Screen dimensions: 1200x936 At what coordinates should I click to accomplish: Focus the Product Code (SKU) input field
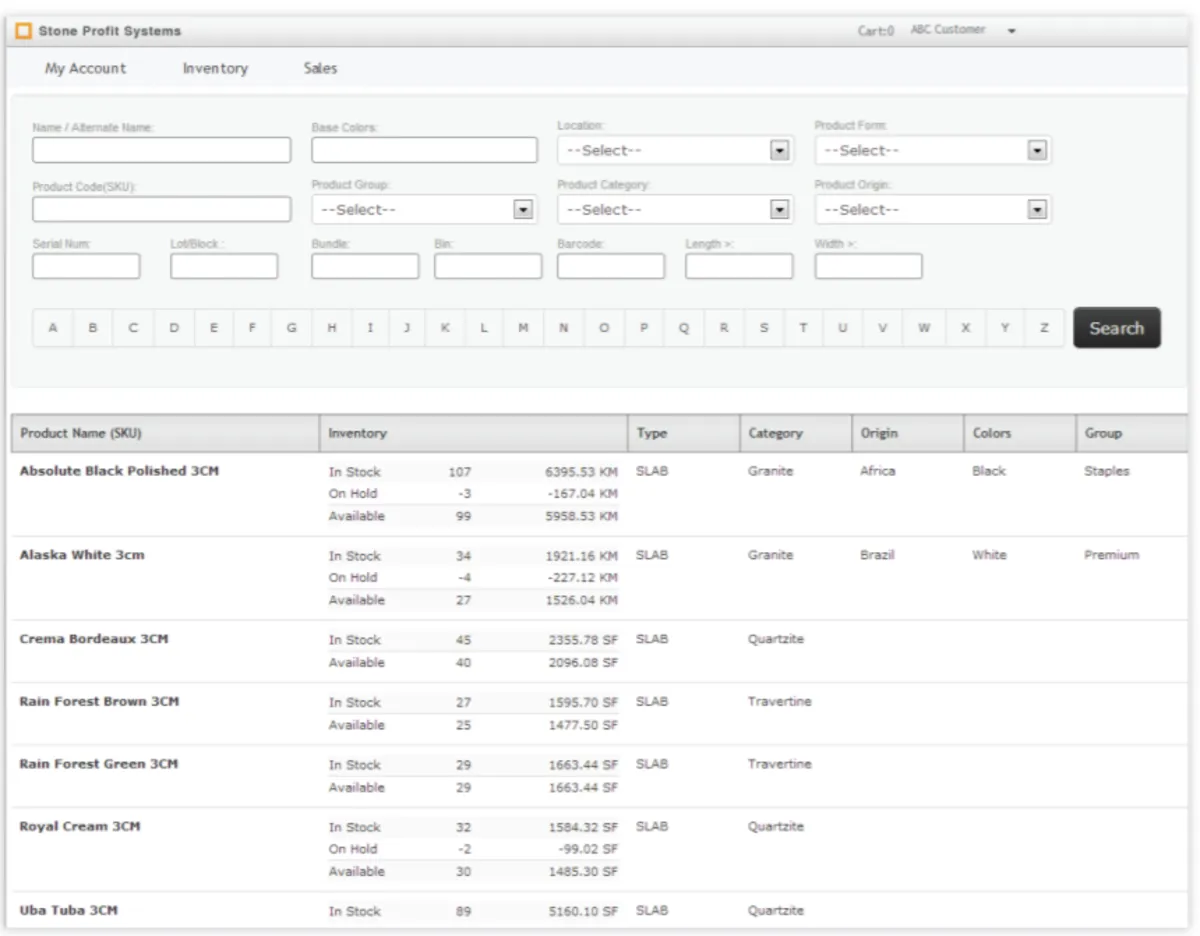point(161,209)
